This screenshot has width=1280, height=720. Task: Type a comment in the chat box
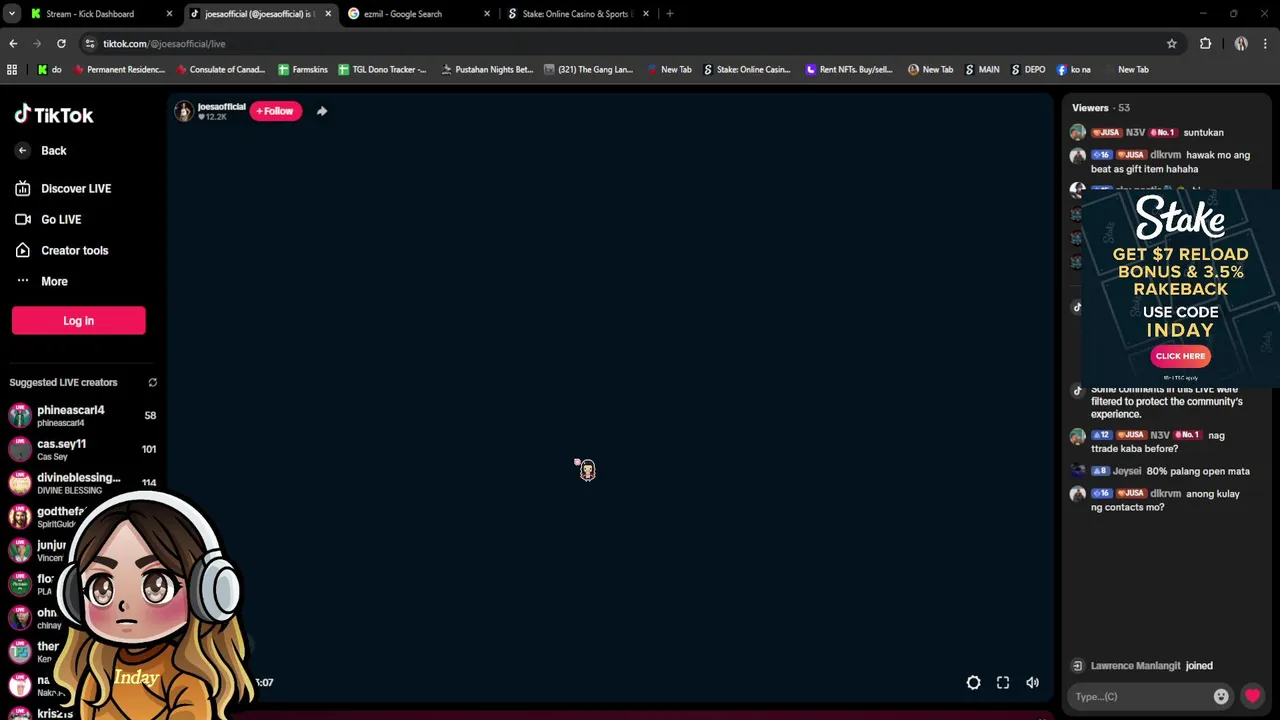coord(1137,696)
